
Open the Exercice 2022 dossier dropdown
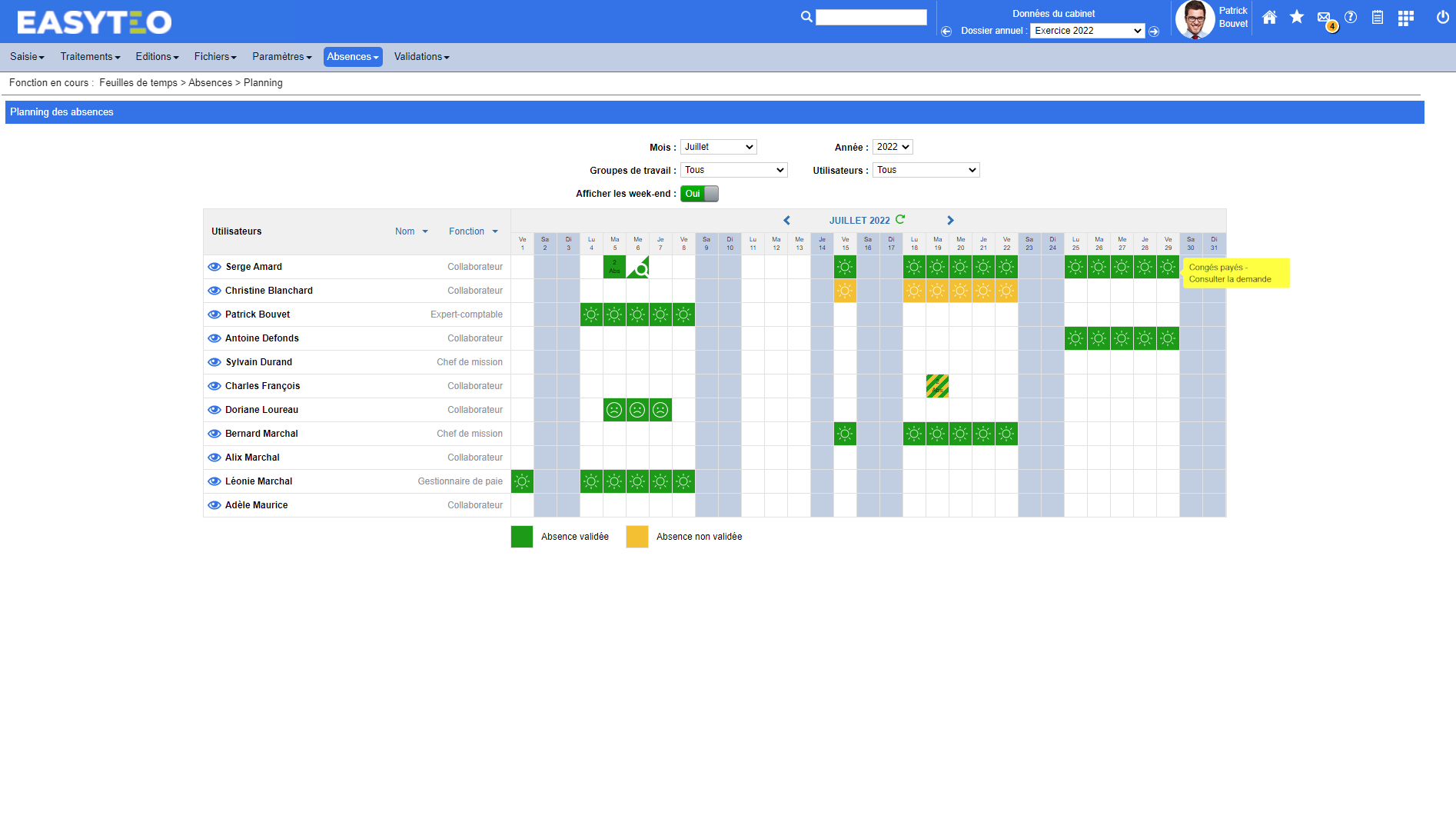click(x=1087, y=31)
